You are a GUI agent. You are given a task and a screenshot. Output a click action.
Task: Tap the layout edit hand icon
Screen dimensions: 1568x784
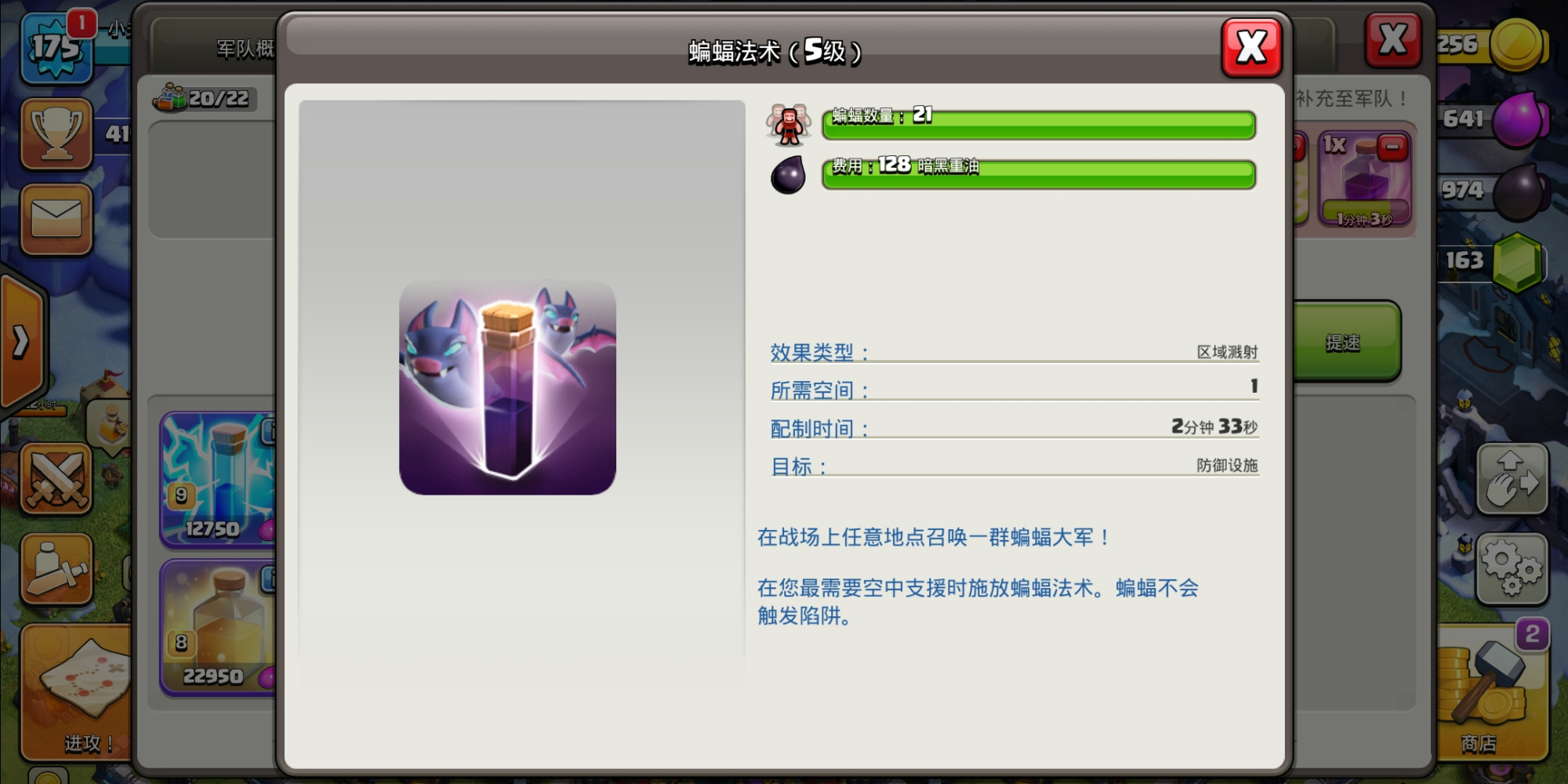tap(1512, 479)
